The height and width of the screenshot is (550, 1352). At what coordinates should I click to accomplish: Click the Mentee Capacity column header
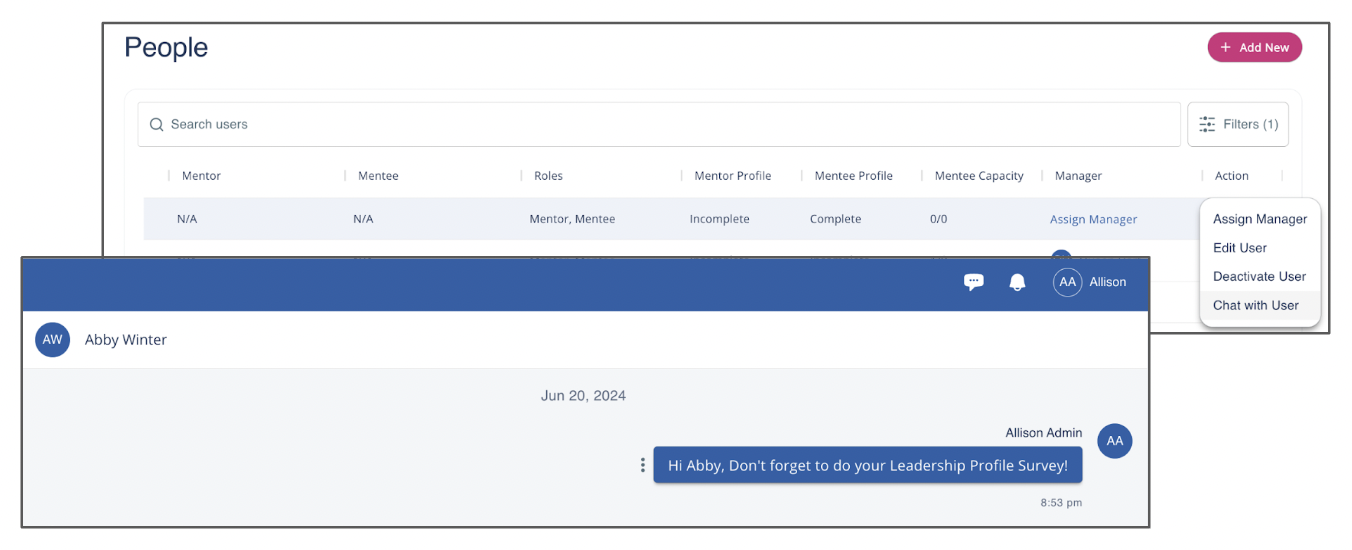[x=978, y=176]
